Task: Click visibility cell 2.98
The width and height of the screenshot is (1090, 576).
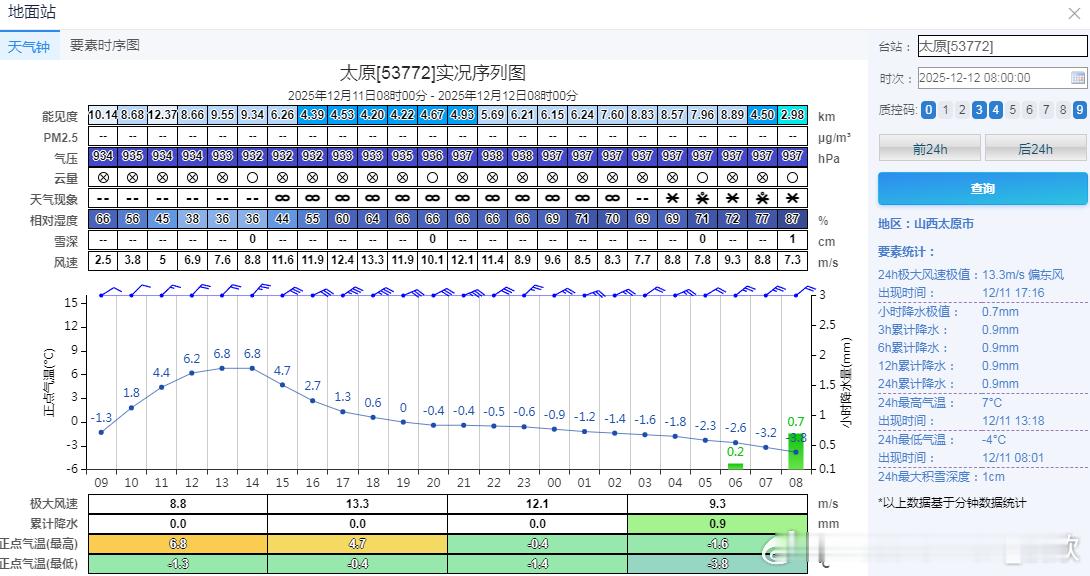Action: click(792, 115)
